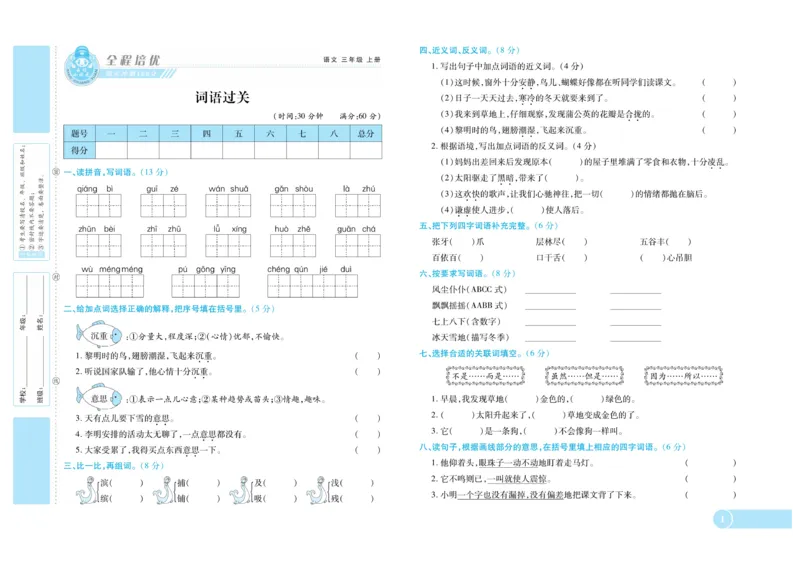Screen dimensions: 800x566
Task: Click the blank in 张牙( )爪
Action: click(463, 241)
